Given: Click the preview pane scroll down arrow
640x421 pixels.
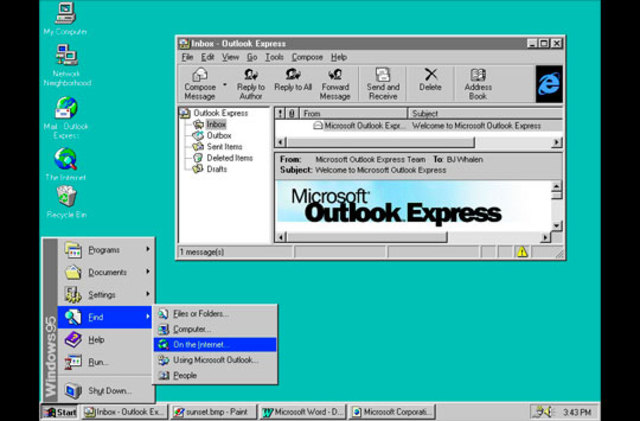Looking at the screenshot, I should coord(556,225).
